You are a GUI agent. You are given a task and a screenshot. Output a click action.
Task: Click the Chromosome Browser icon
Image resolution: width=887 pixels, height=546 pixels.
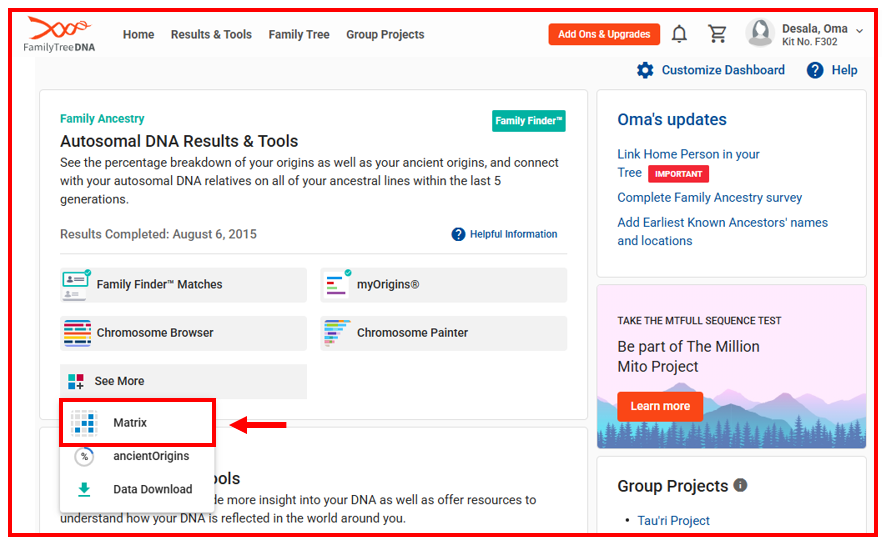(x=77, y=333)
